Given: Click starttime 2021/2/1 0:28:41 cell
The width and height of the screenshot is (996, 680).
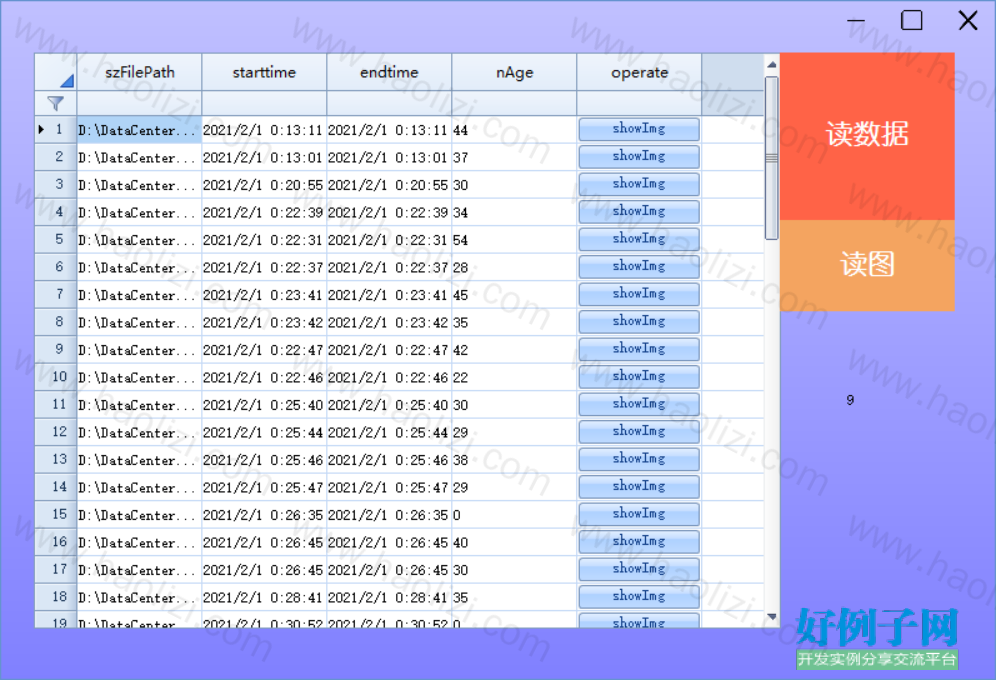Looking at the screenshot, I should coord(264,597).
